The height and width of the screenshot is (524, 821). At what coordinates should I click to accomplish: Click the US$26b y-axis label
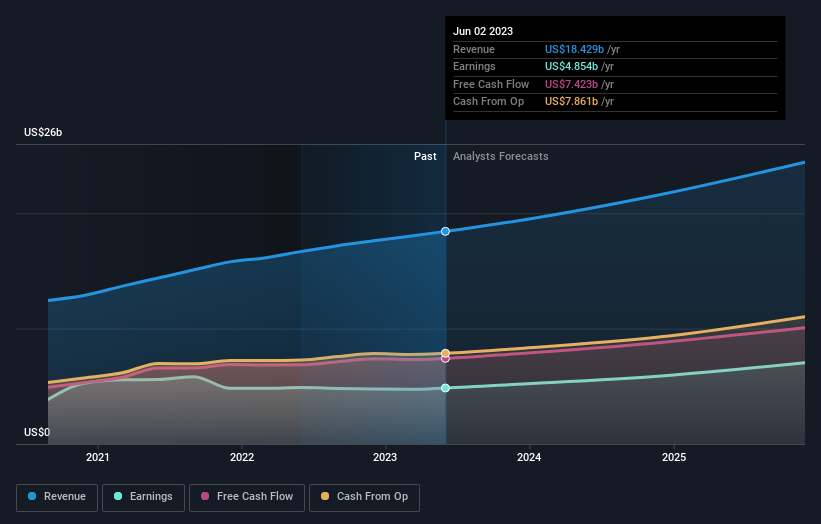point(43,132)
